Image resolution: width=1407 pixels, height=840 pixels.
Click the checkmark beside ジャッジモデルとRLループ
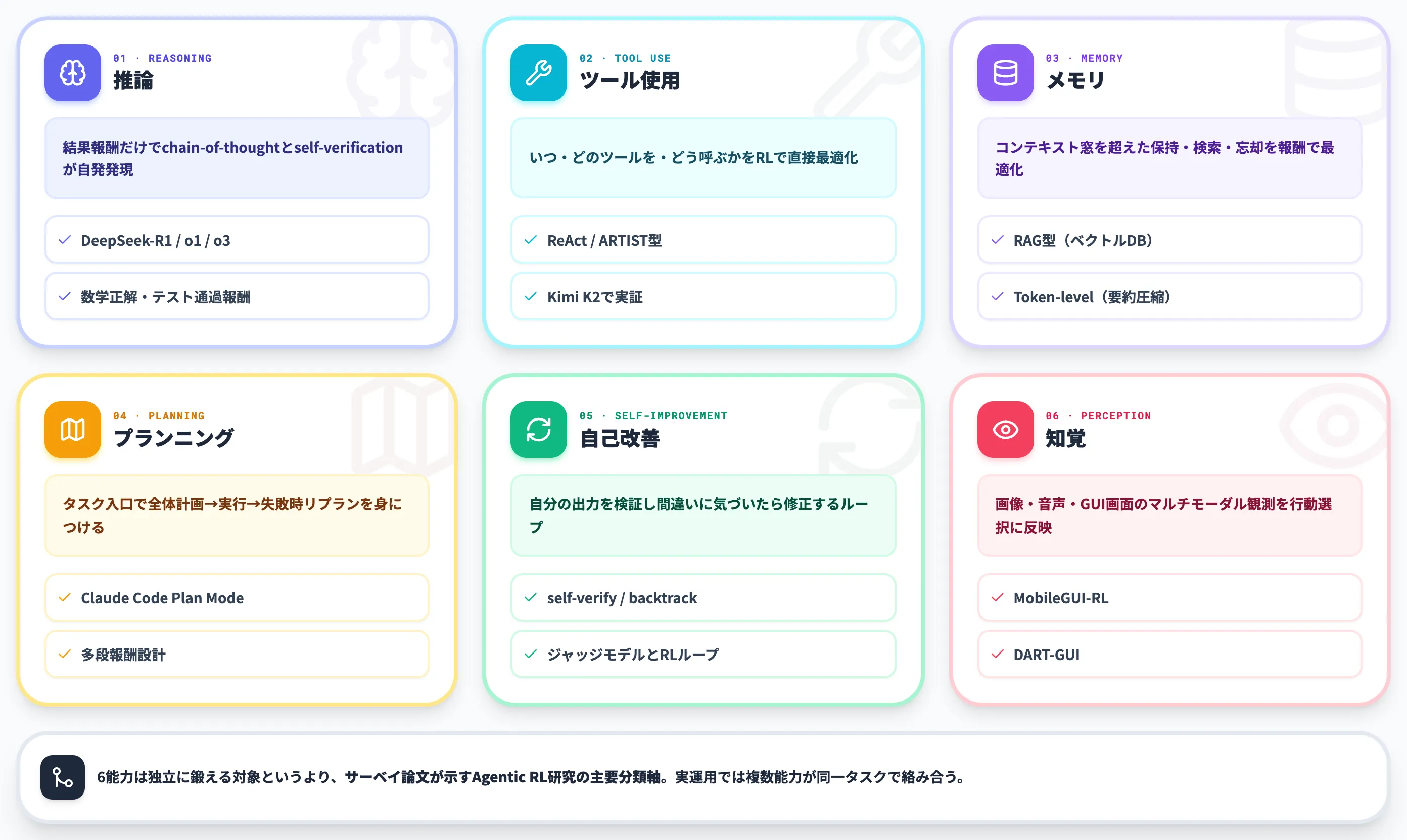click(531, 655)
